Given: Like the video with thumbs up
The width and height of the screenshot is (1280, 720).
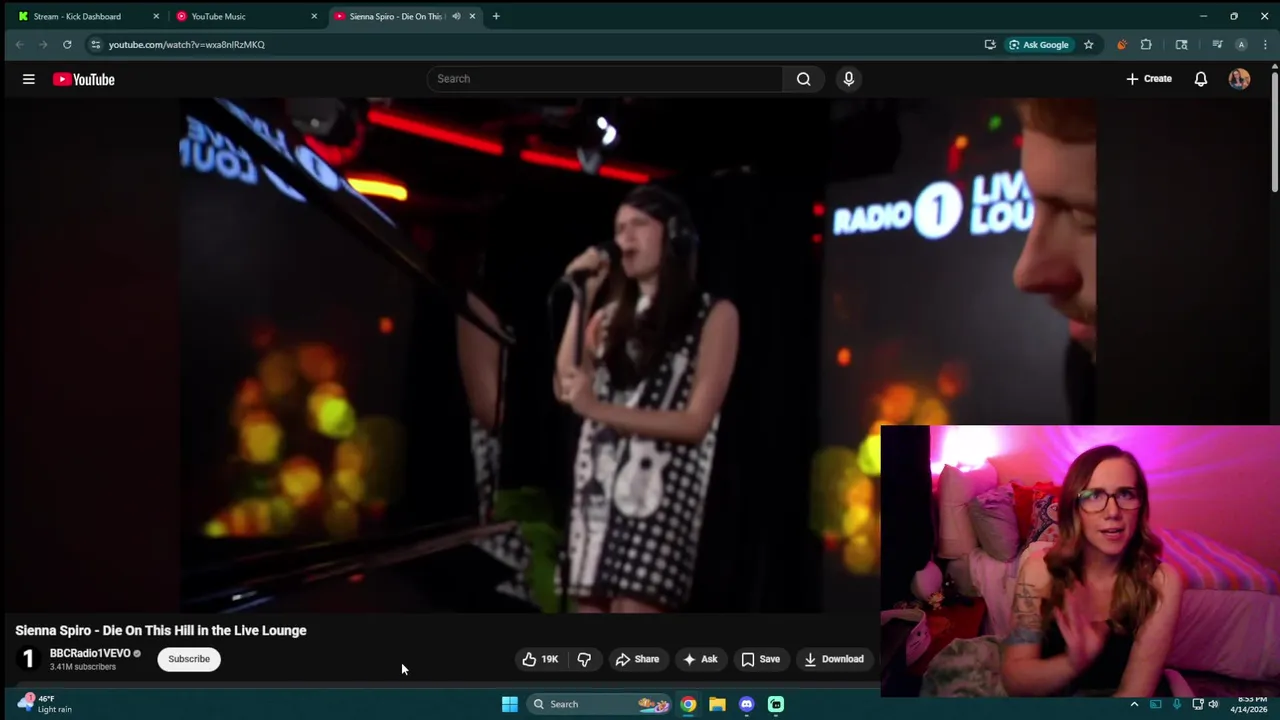Looking at the screenshot, I should pos(540,659).
